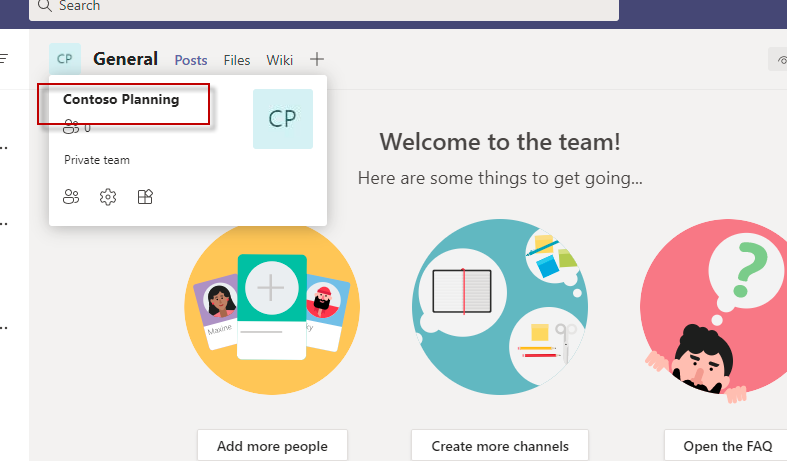Open the apps icon in team popup

point(145,197)
